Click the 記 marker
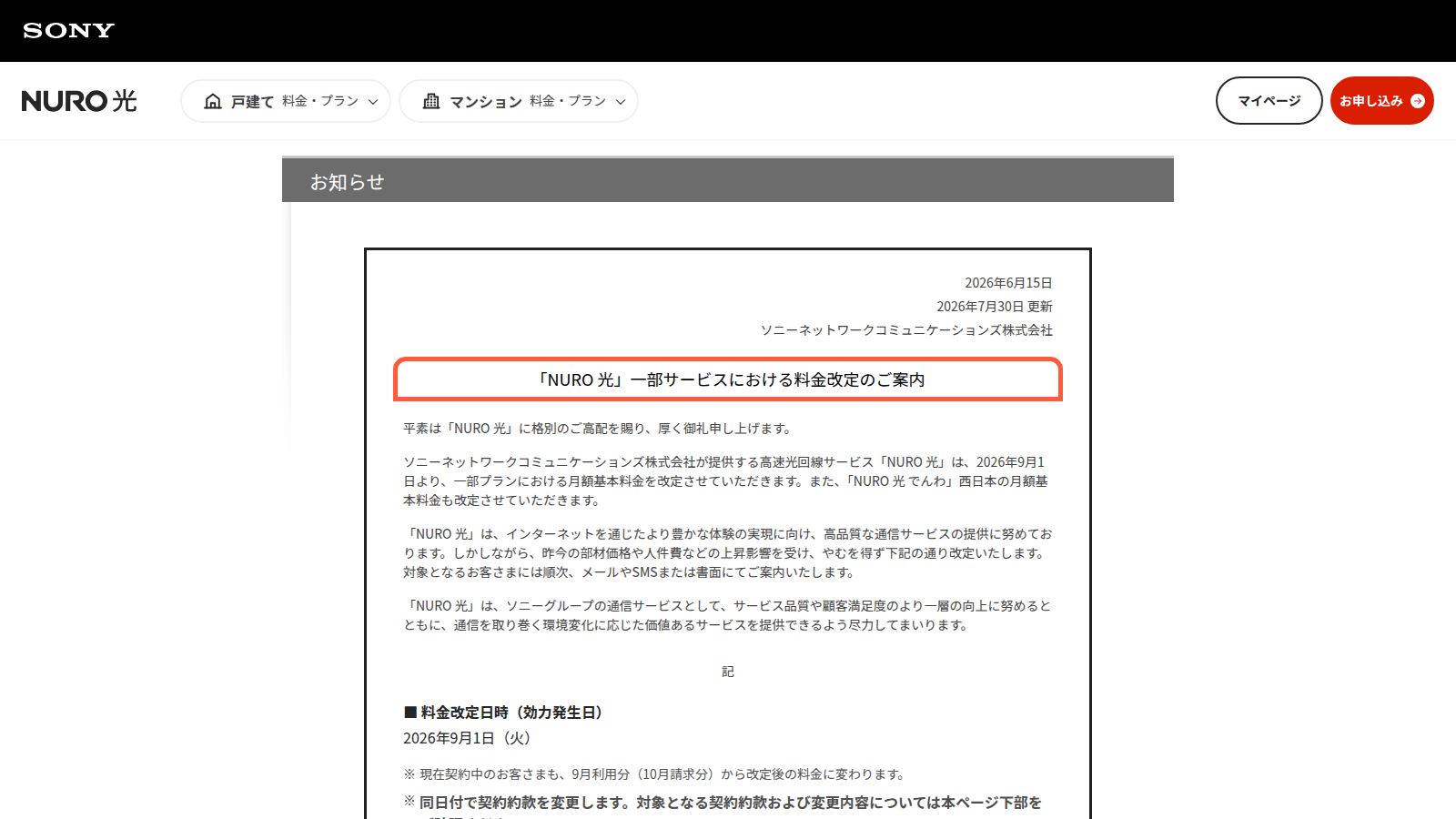The width and height of the screenshot is (1456, 819). coord(728,672)
